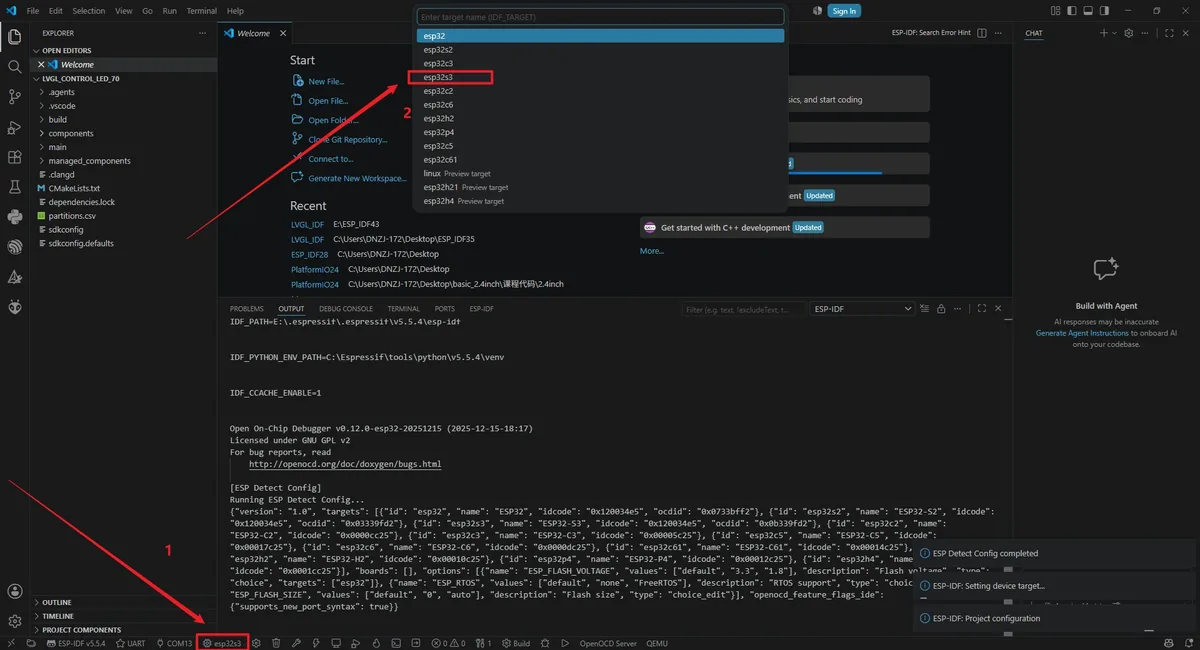Viewport: 1200px width, 650px height.
Task: Open the Selection menu
Action: point(88,11)
